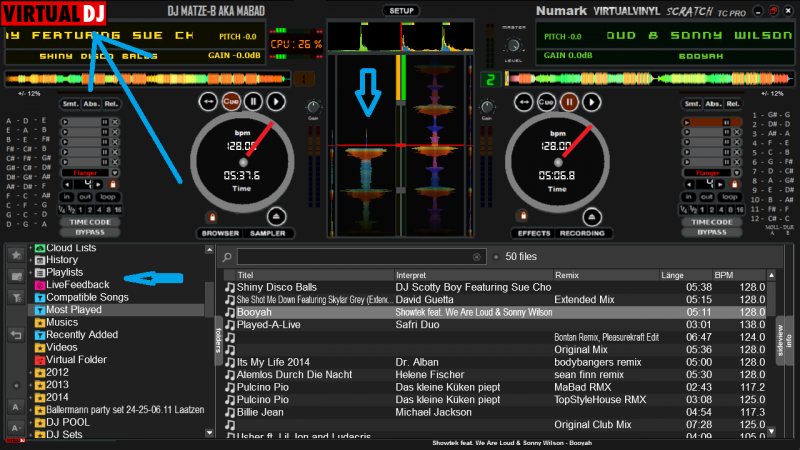800x450 pixels.
Task: Set a 16 beat loop on the right deck
Action: click(x=739, y=210)
